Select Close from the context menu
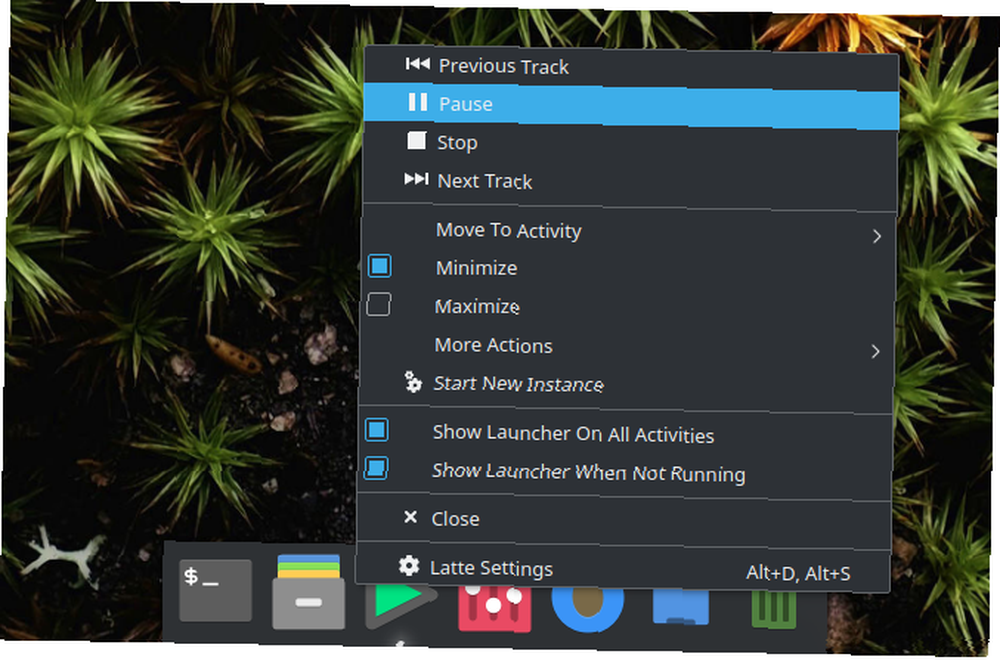 pyautogui.click(x=624, y=520)
